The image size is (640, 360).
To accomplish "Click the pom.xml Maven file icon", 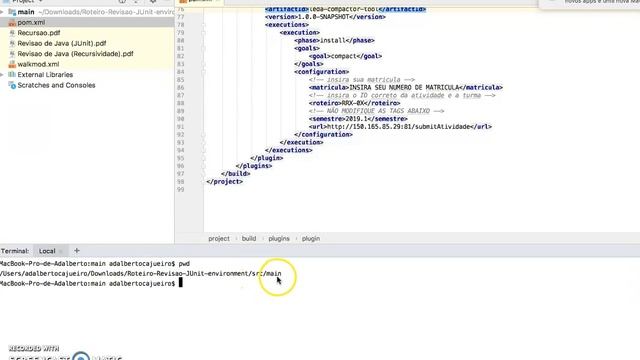I will (12, 23).
